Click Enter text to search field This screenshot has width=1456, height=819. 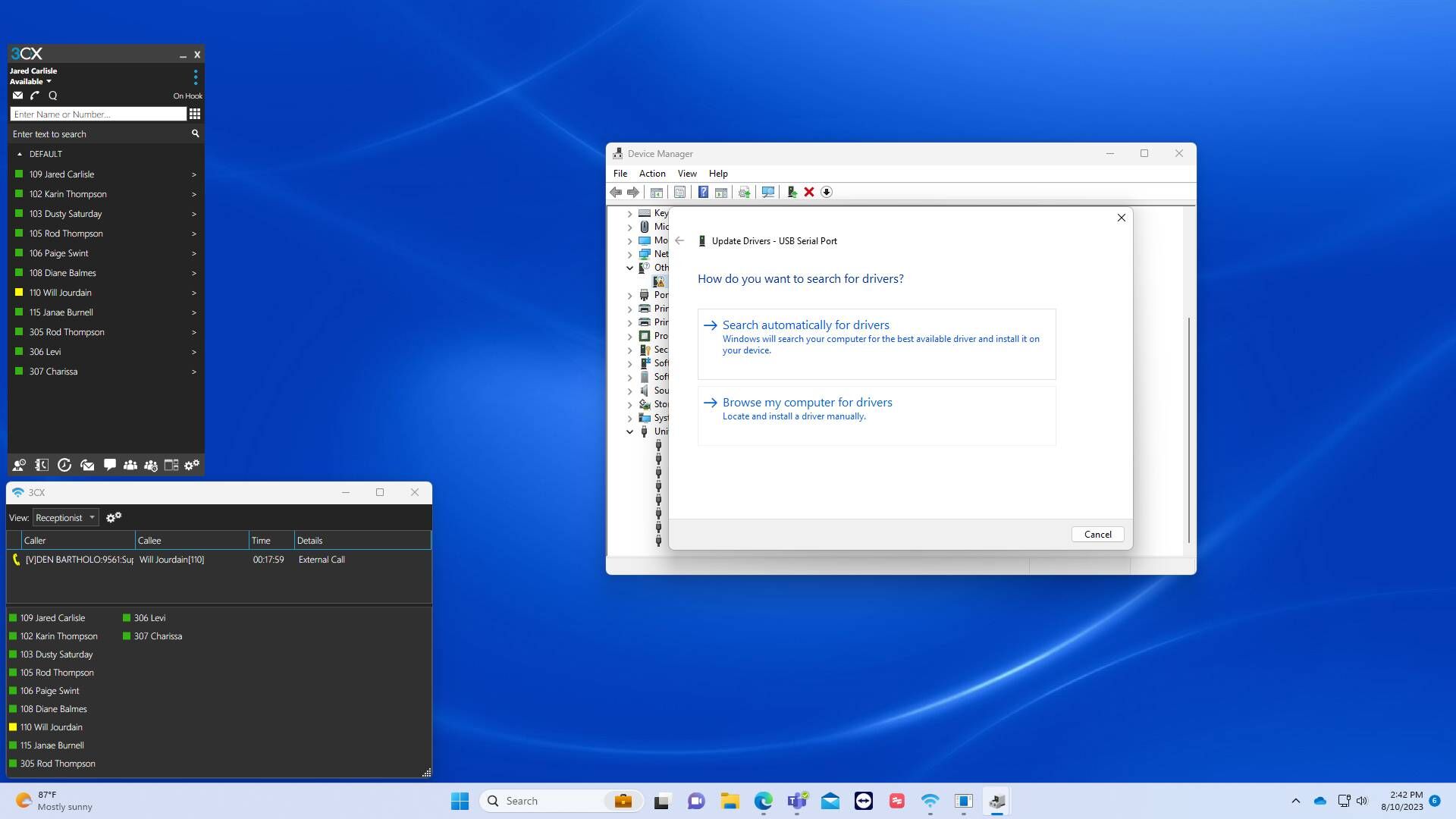pos(100,134)
